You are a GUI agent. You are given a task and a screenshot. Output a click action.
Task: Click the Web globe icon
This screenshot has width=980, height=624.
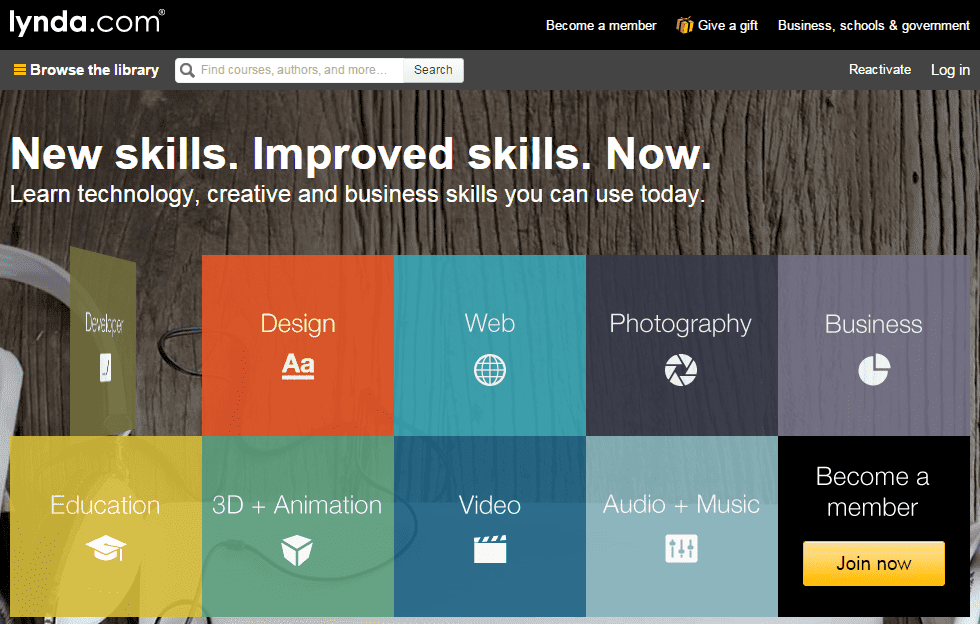(490, 370)
